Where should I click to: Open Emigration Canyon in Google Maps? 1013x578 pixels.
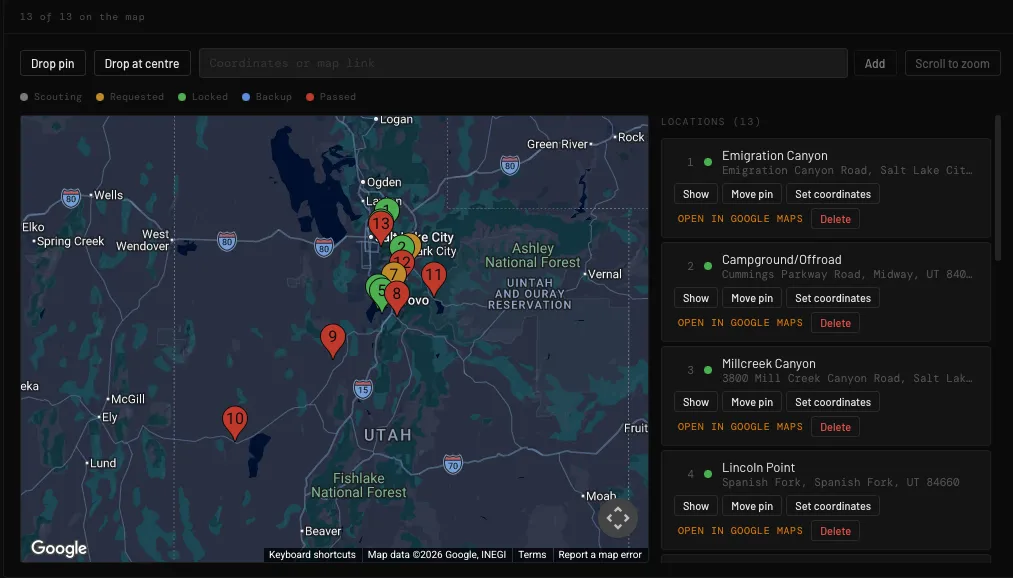pyautogui.click(x=740, y=219)
